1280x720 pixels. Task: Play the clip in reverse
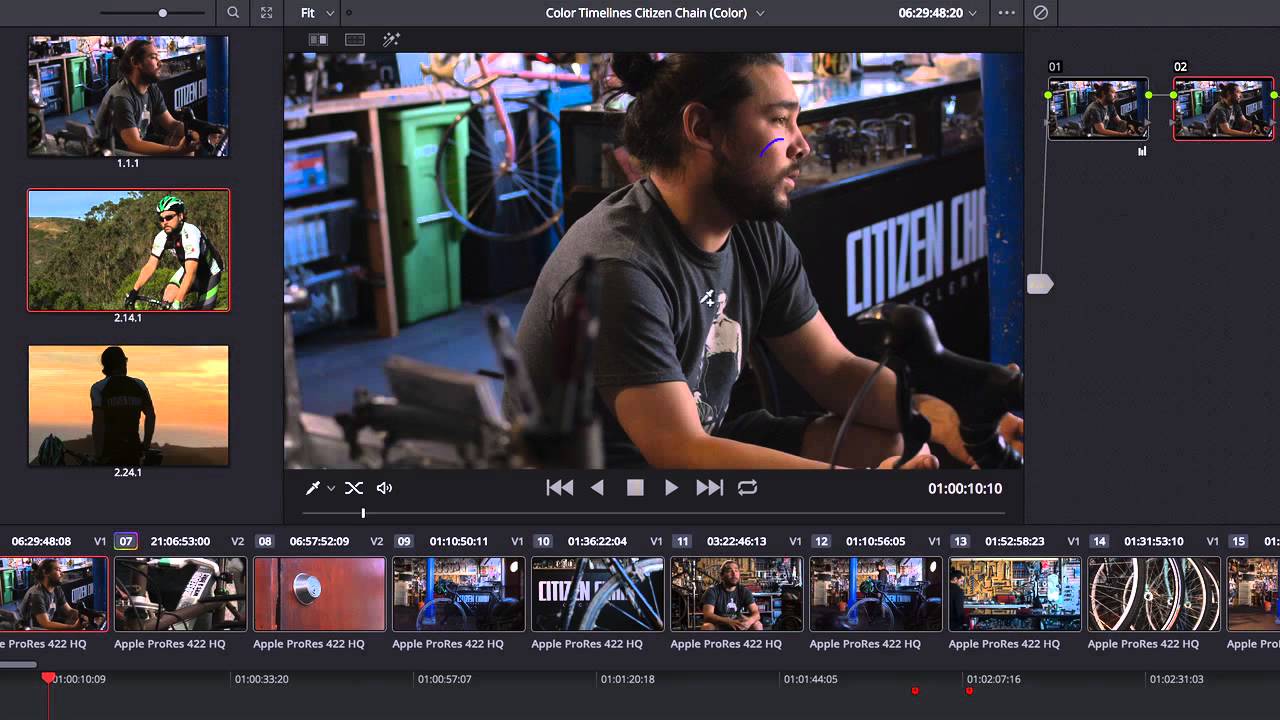pyautogui.click(x=597, y=488)
